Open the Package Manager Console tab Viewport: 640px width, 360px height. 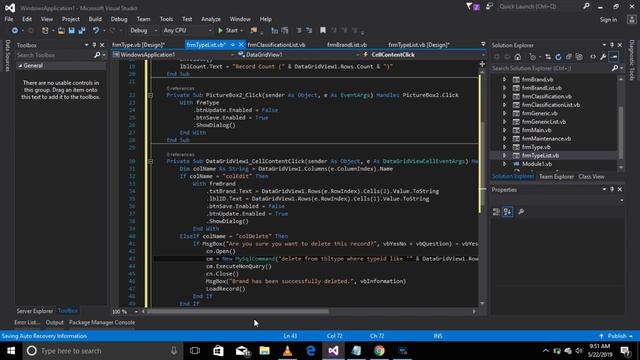(102, 322)
